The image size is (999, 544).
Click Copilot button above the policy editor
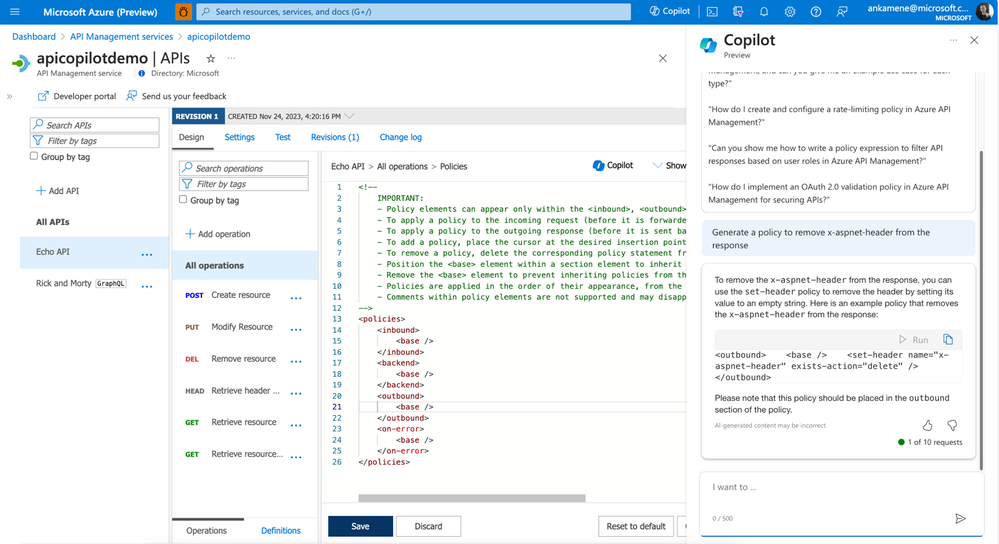pyautogui.click(x=613, y=166)
